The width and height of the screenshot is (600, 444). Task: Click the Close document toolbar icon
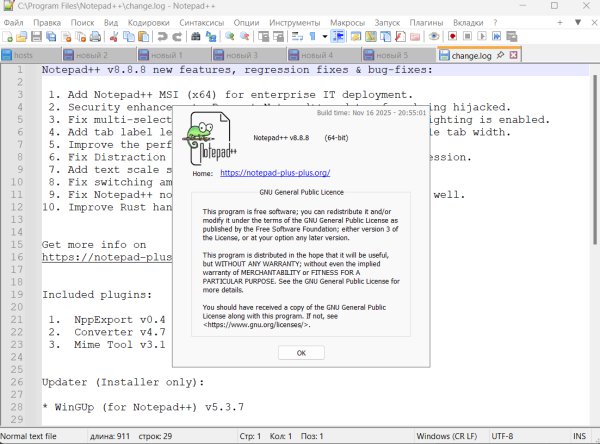pyautogui.click(x=66, y=37)
